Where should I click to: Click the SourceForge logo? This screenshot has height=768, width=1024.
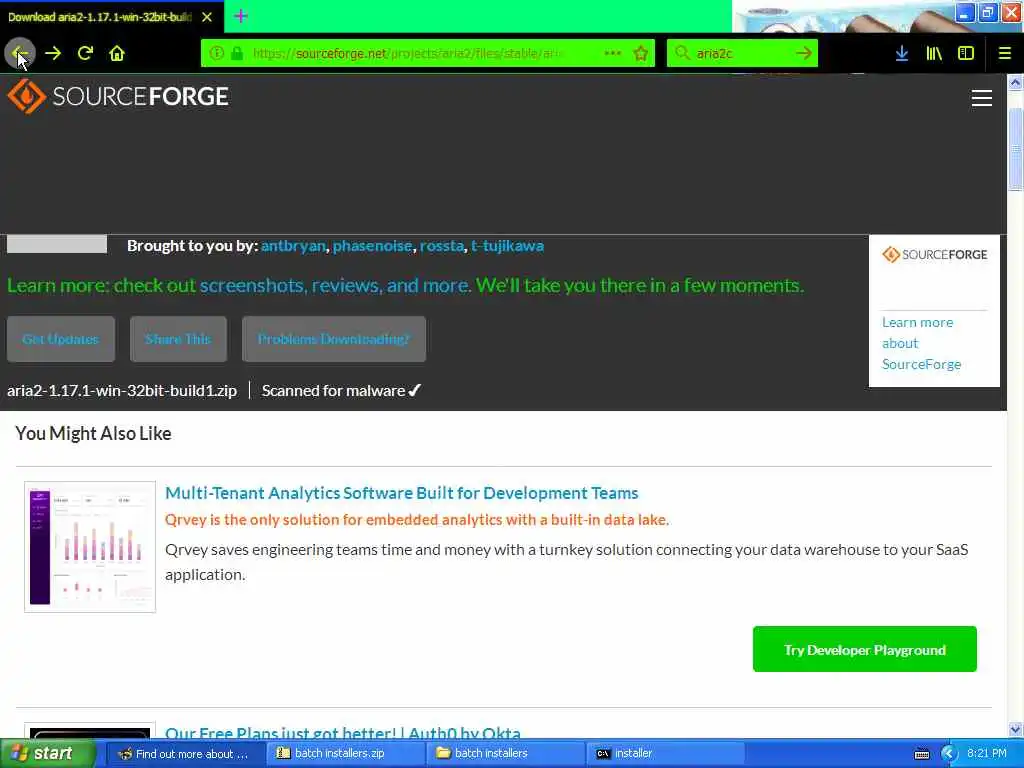point(118,97)
